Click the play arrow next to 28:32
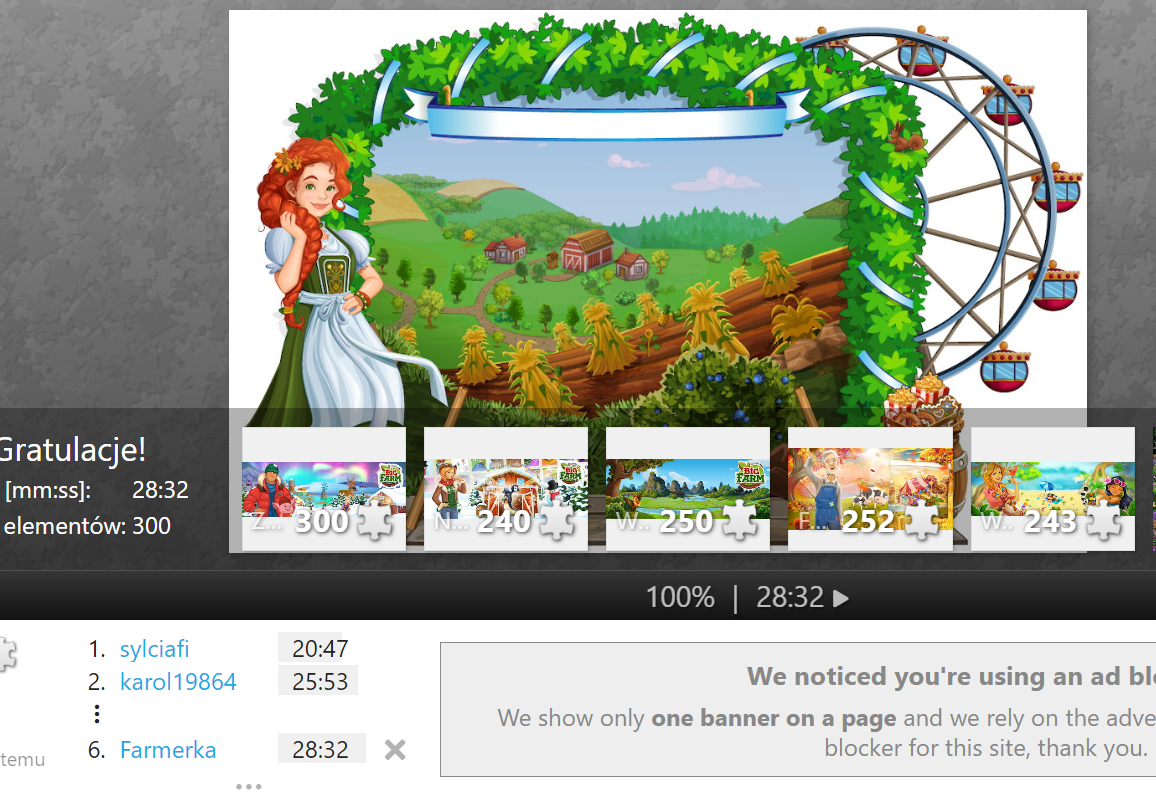The height and width of the screenshot is (793, 1156). 840,598
